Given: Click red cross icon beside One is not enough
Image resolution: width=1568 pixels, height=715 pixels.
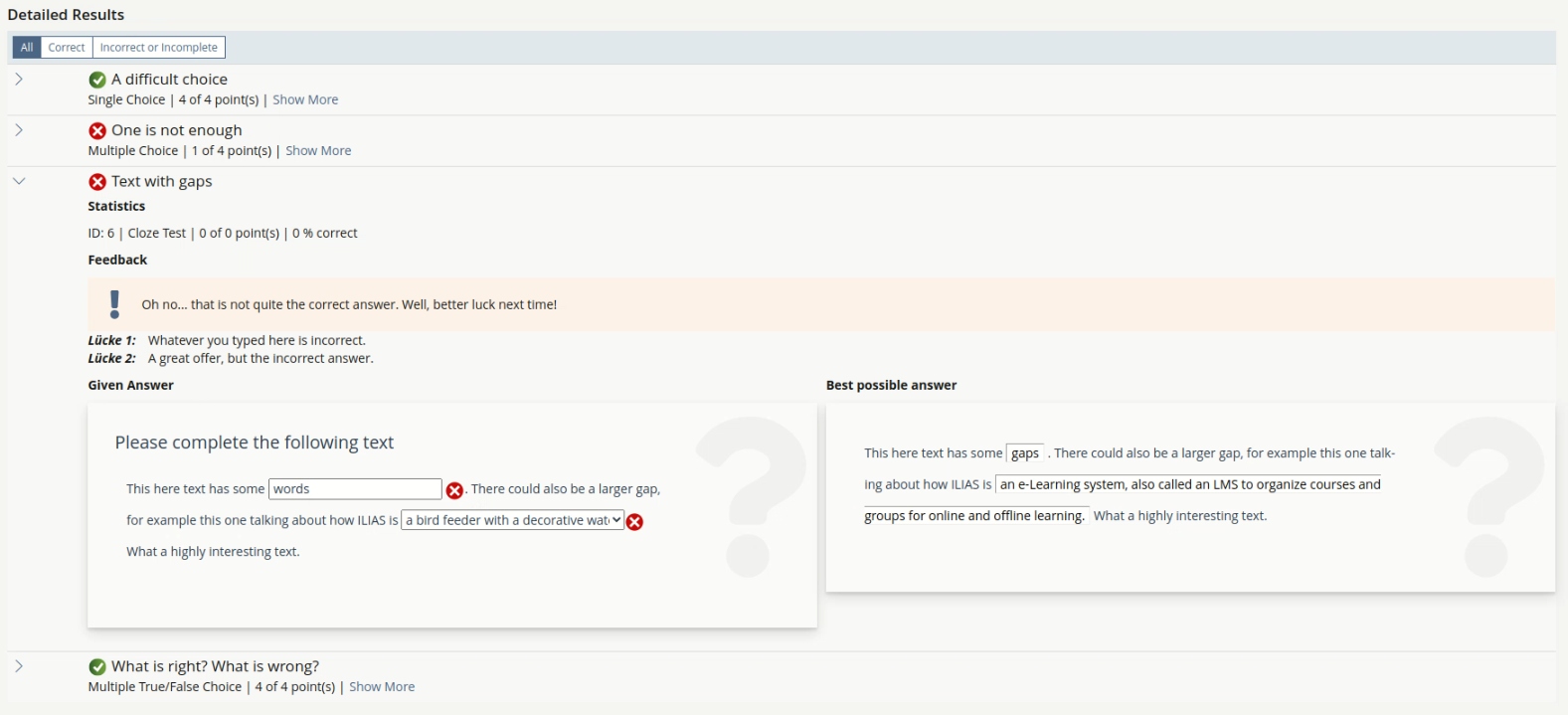Looking at the screenshot, I should pyautogui.click(x=97, y=130).
